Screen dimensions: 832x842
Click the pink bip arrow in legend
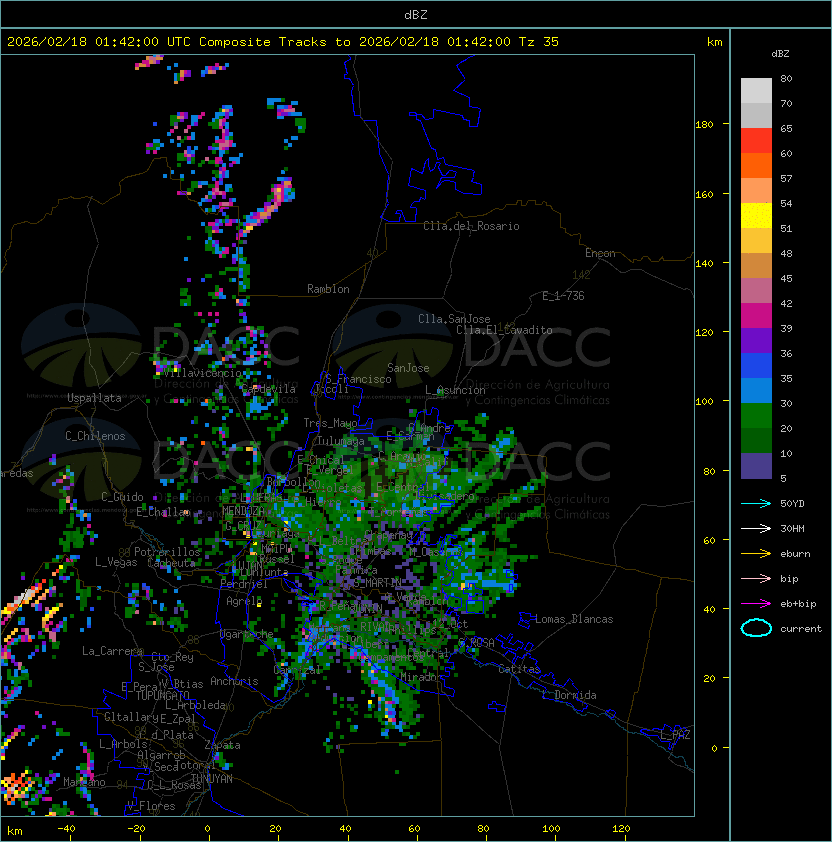click(x=756, y=578)
